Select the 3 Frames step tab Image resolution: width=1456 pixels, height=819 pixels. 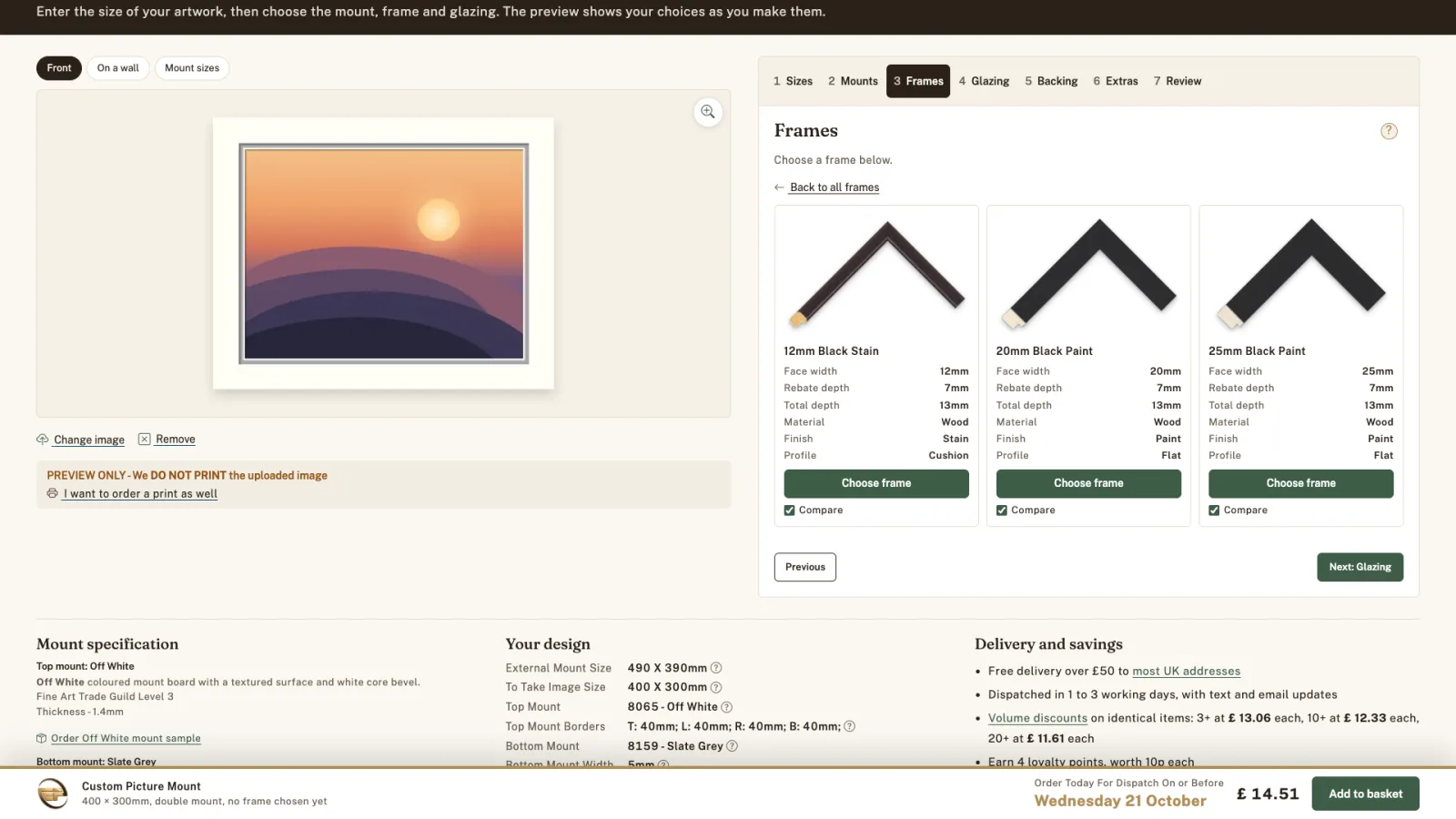pos(918,81)
